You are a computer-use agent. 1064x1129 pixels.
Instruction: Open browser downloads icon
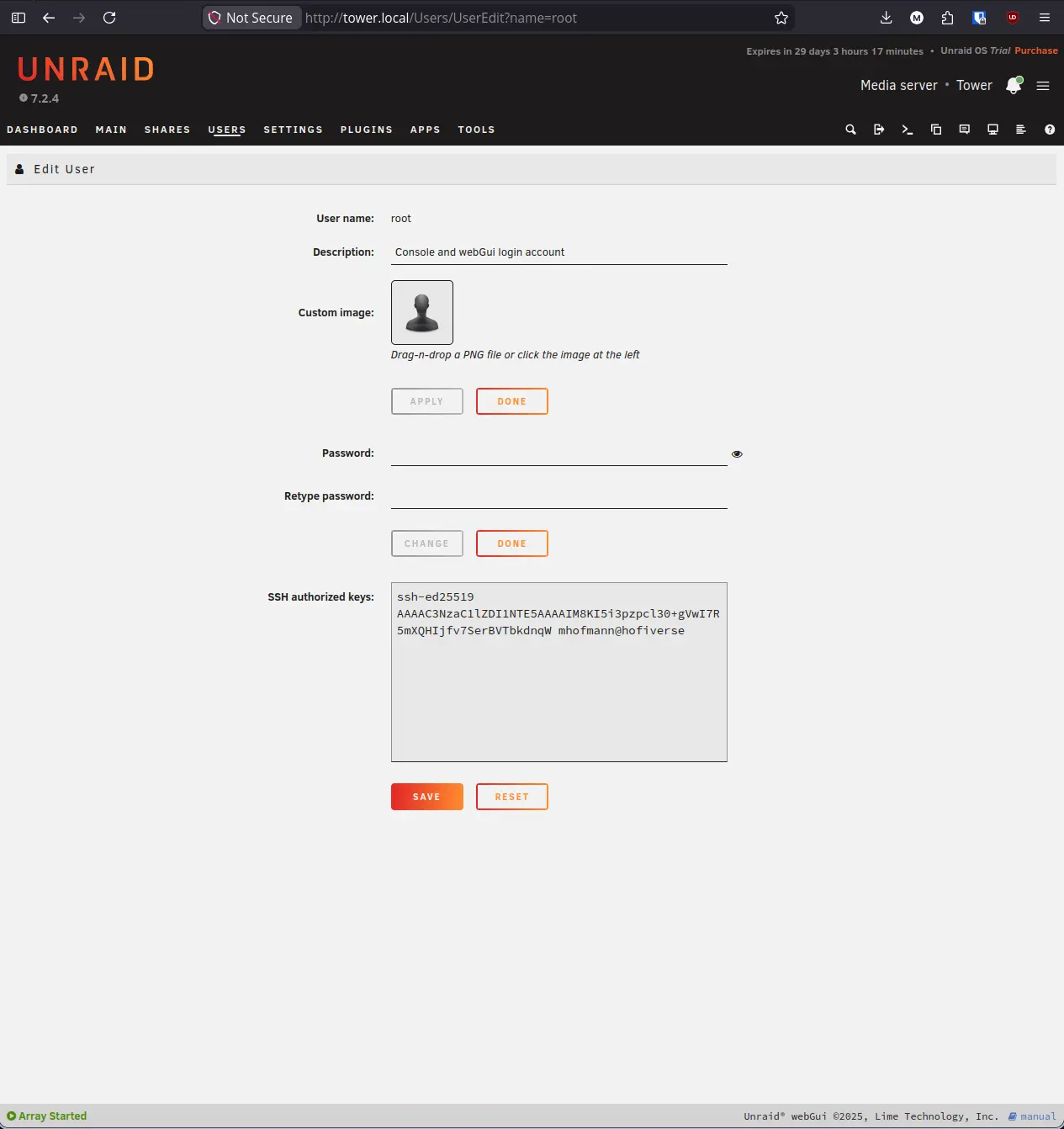point(886,18)
